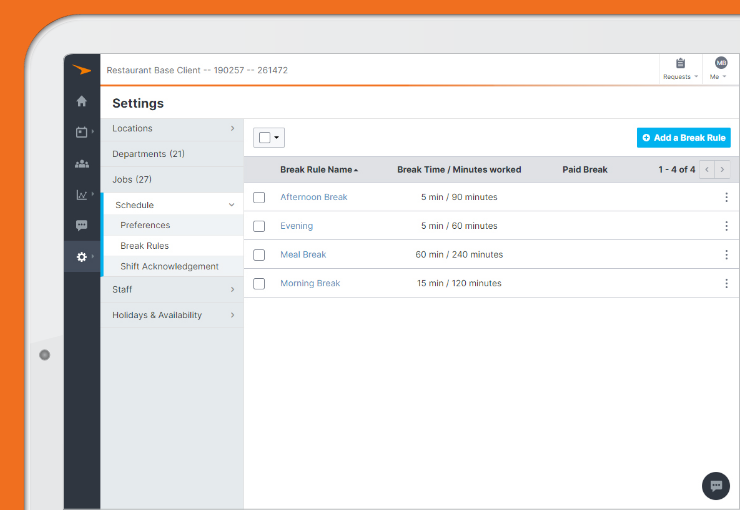Open the Morning Break rule link

coord(310,284)
